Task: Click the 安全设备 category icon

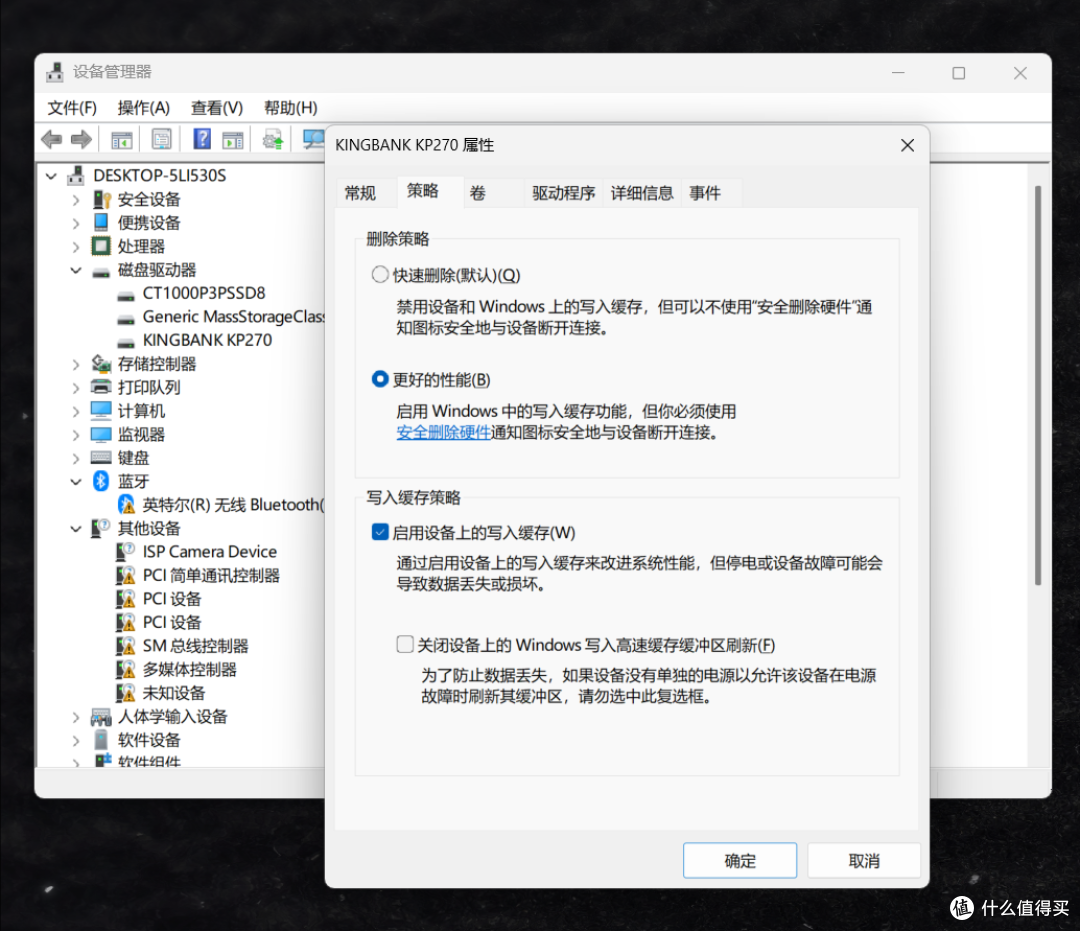Action: tap(101, 200)
